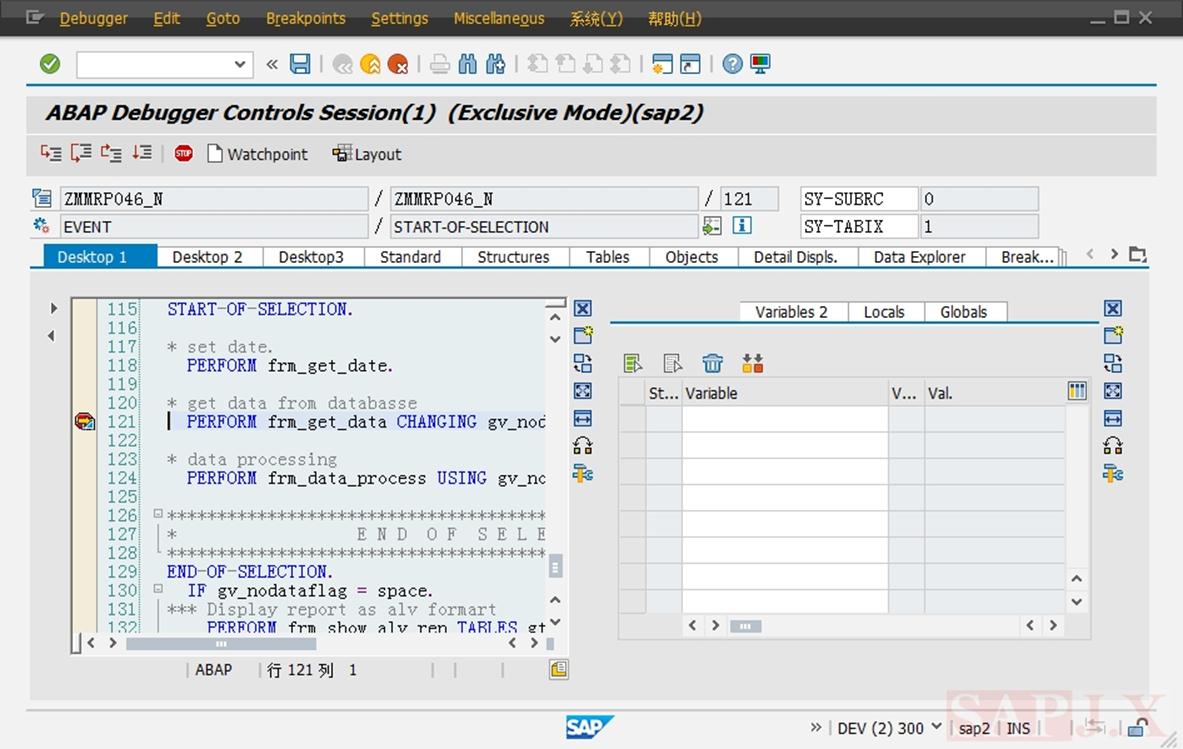Click the source panel services headset icon
Viewport: 1183px width, 749px height.
pos(582,446)
